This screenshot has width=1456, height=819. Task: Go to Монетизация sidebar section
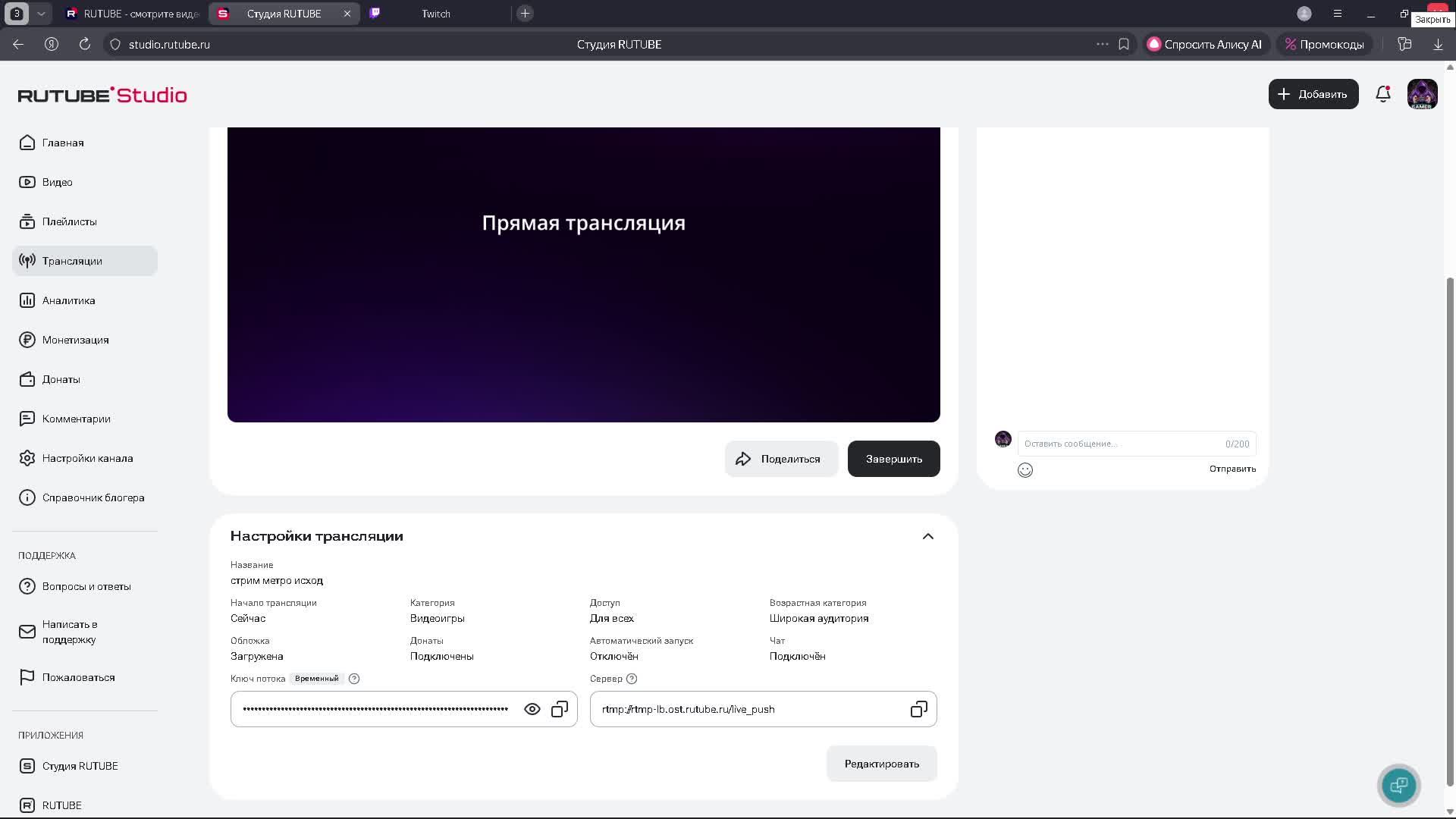pyautogui.click(x=75, y=340)
